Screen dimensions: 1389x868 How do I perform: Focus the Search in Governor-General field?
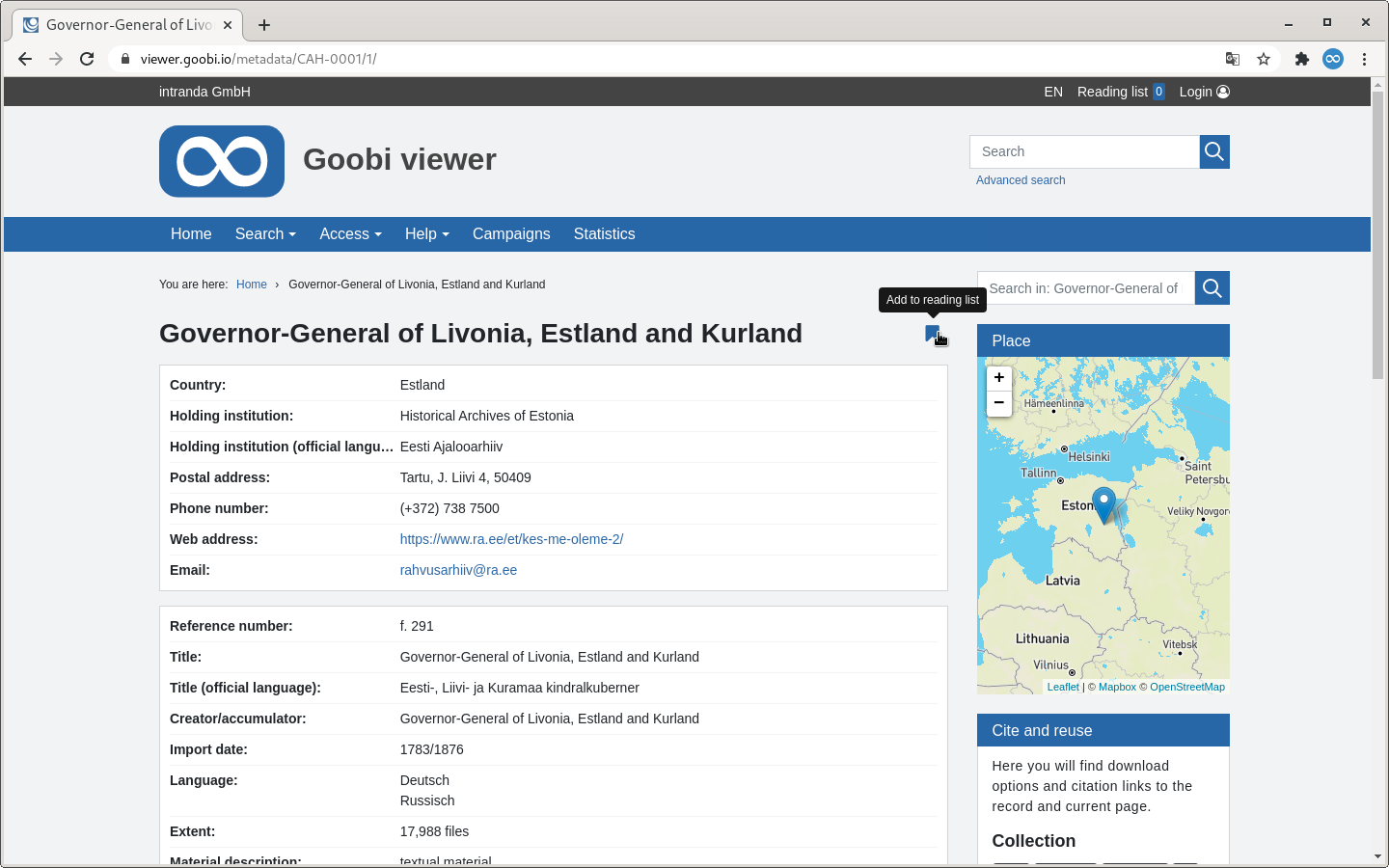click(x=1086, y=287)
